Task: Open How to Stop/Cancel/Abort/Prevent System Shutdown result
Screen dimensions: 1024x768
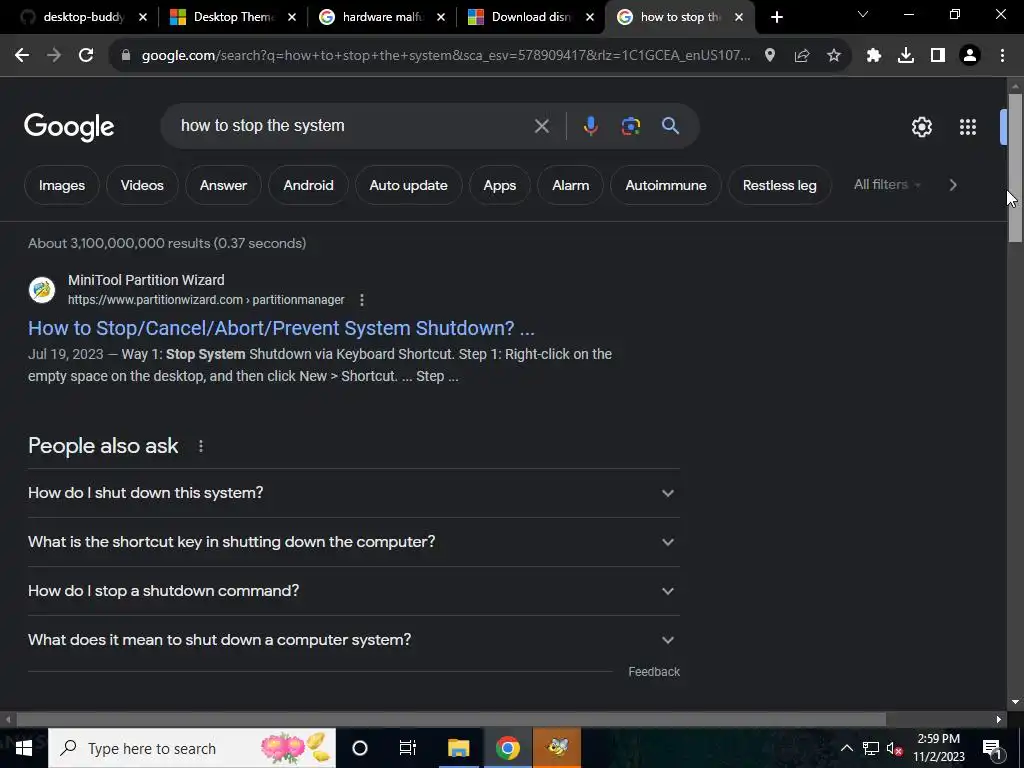Action: (281, 328)
